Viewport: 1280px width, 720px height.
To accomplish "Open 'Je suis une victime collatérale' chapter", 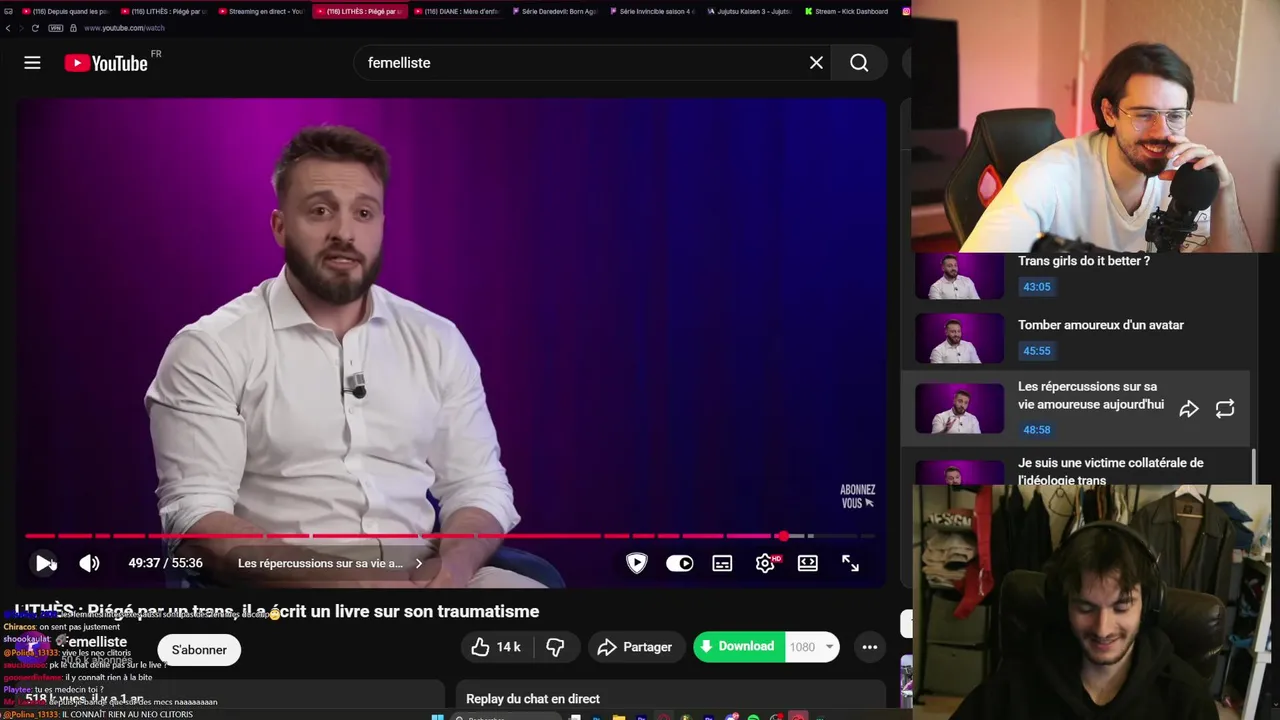I will [x=1111, y=472].
